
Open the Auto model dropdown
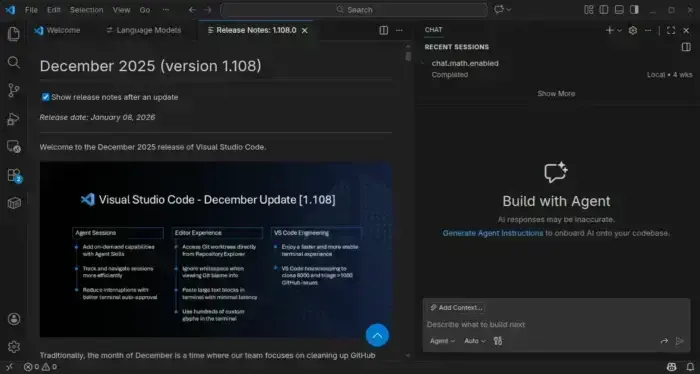475,341
